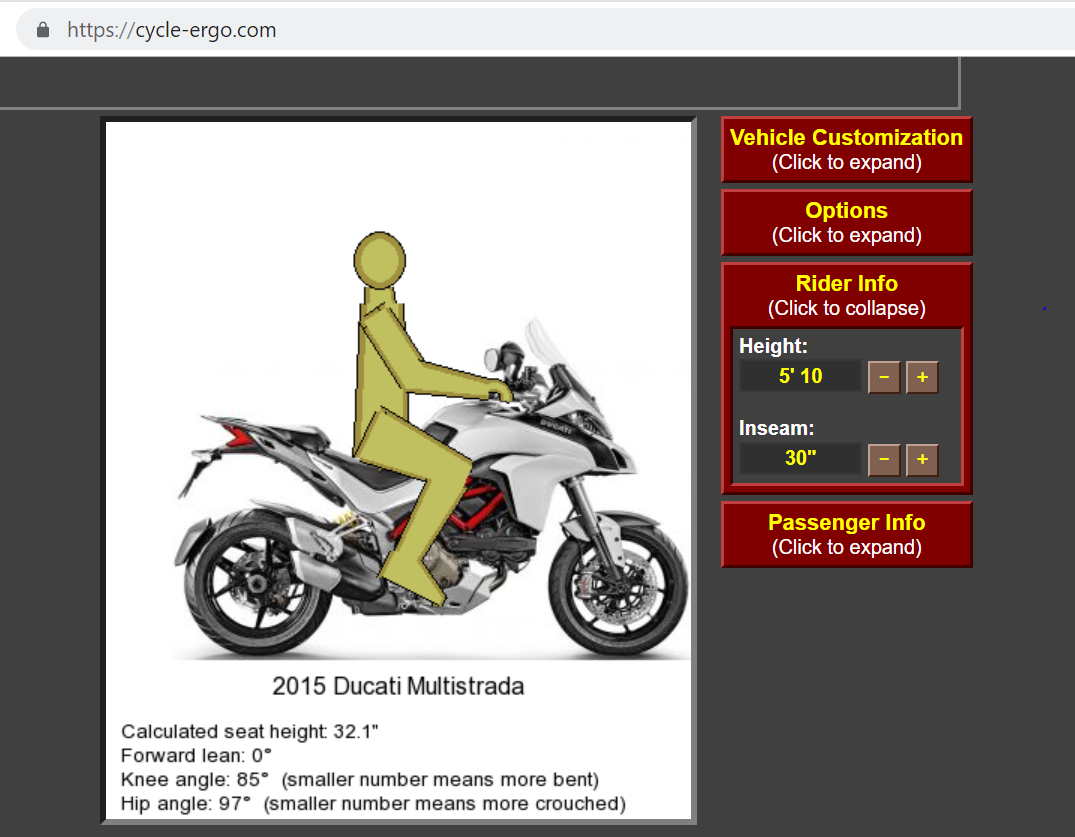Decrease rider height with the minus button
The height and width of the screenshot is (837, 1075).
(883, 377)
